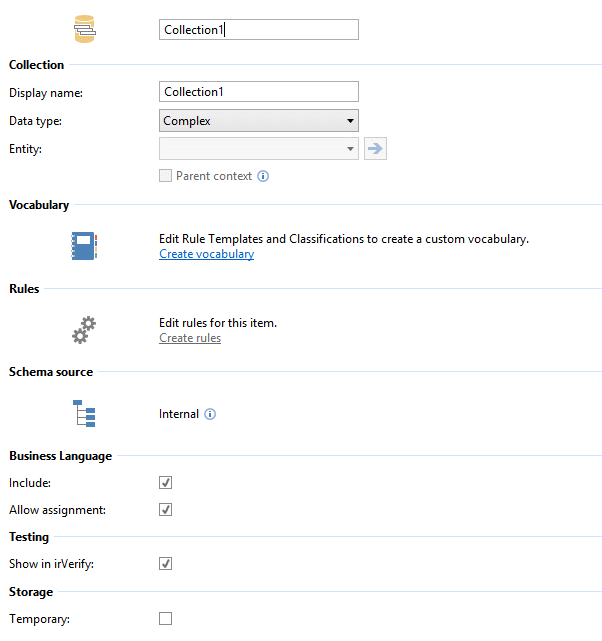Image resolution: width=602 pixels, height=641 pixels.
Task: Enable the Temporary storage checkbox
Action: click(166, 619)
